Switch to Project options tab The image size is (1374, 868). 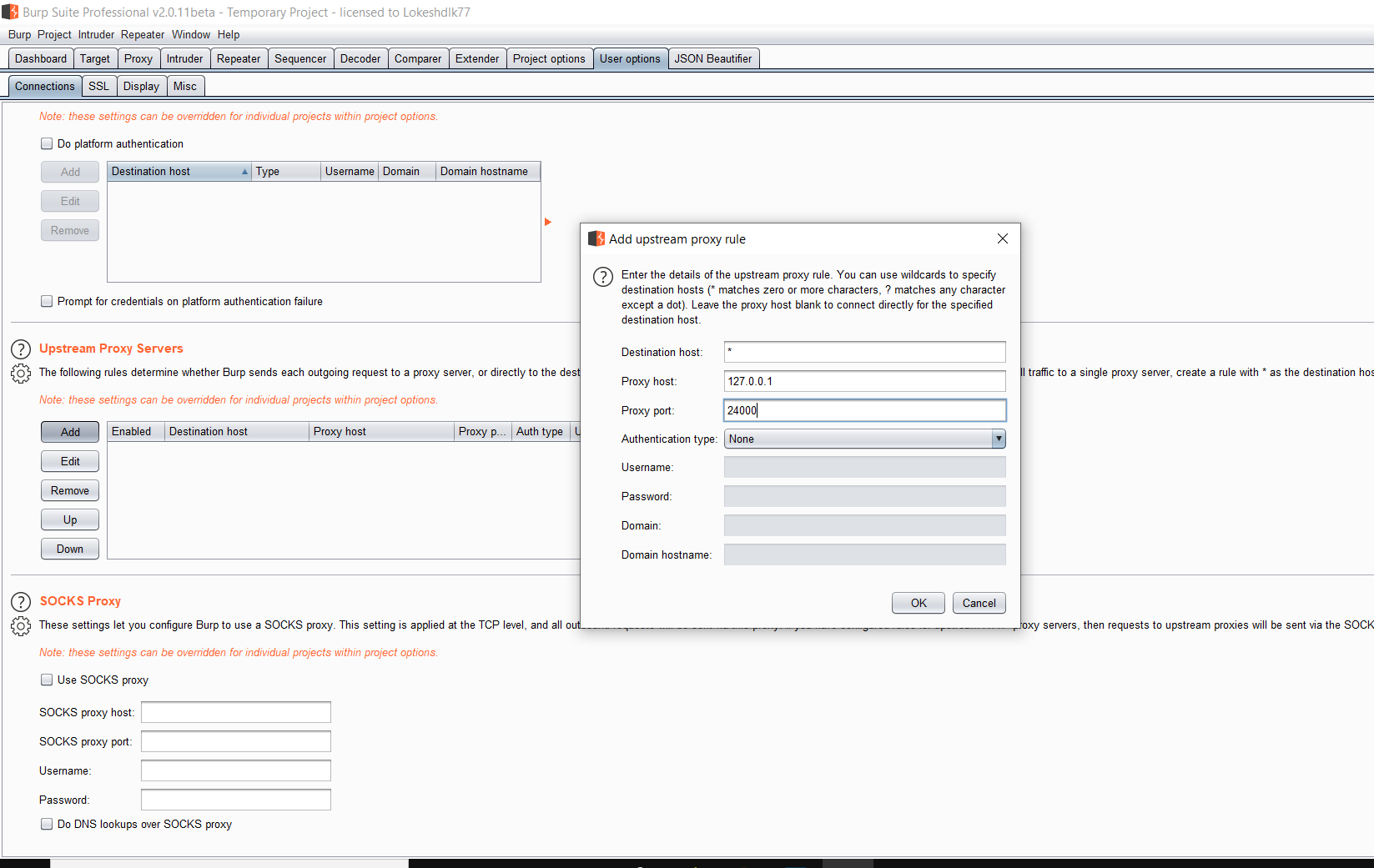pos(549,58)
